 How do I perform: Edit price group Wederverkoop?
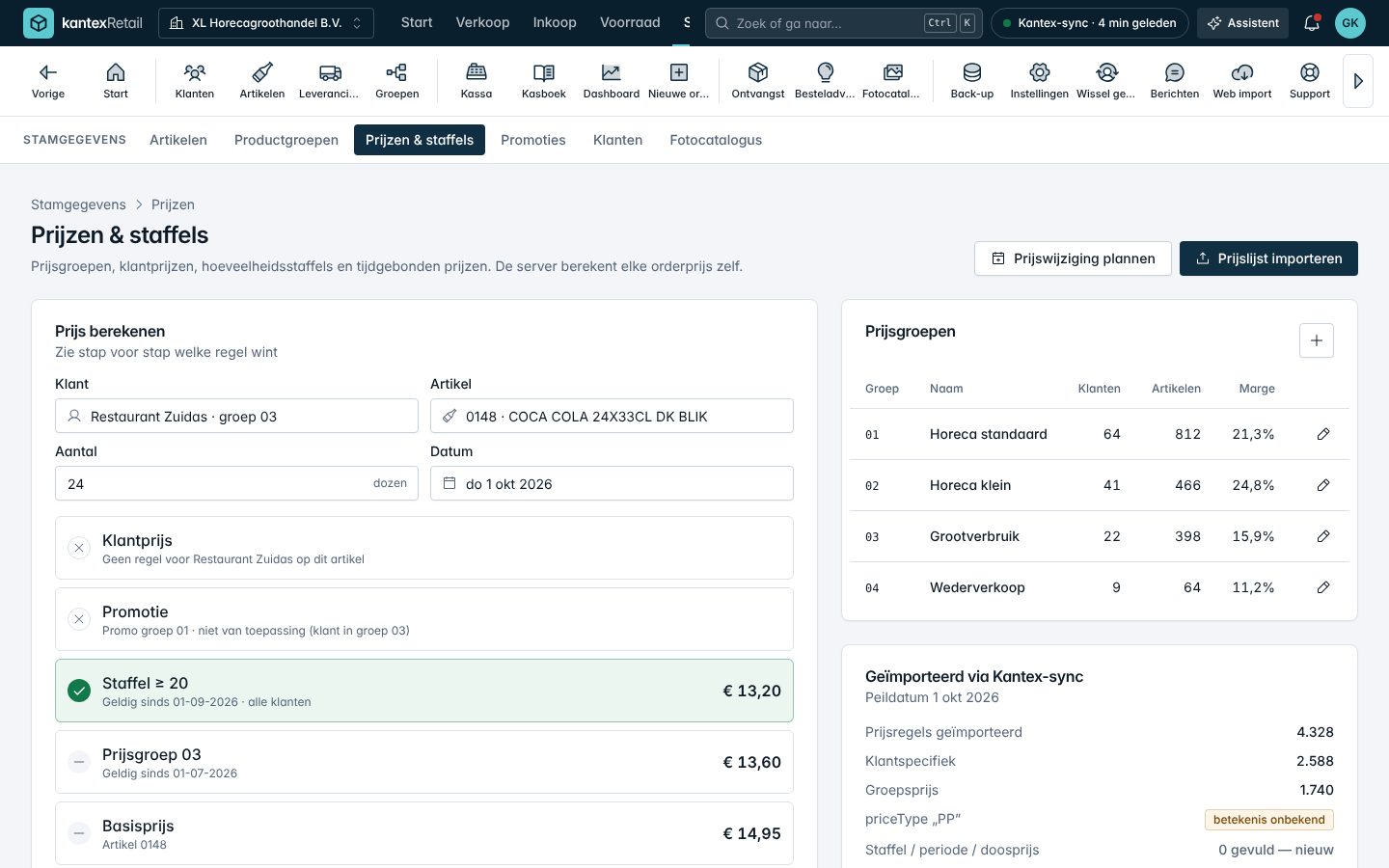[1323, 587]
